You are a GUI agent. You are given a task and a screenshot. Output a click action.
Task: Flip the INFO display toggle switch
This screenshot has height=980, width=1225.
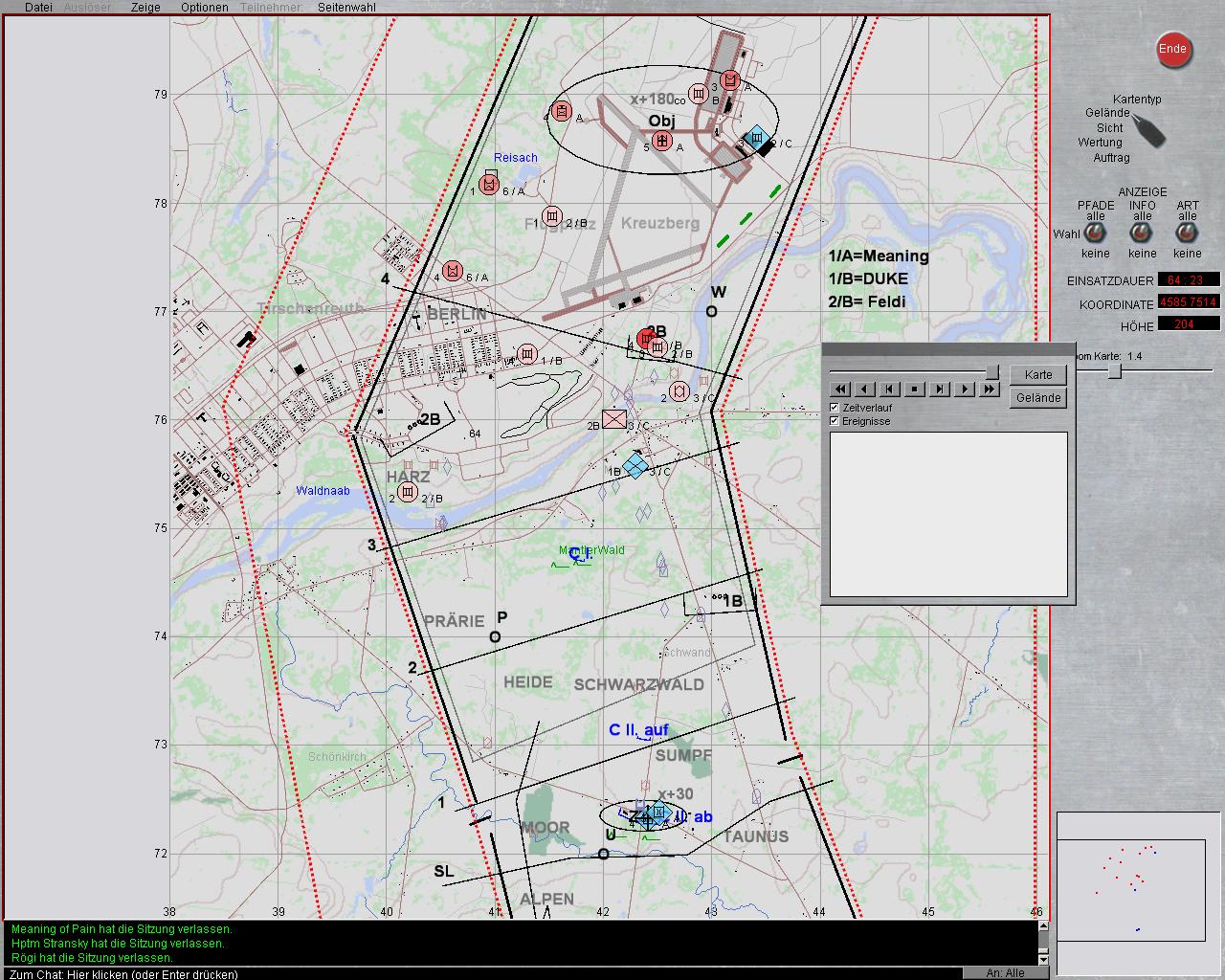pyautogui.click(x=1142, y=234)
